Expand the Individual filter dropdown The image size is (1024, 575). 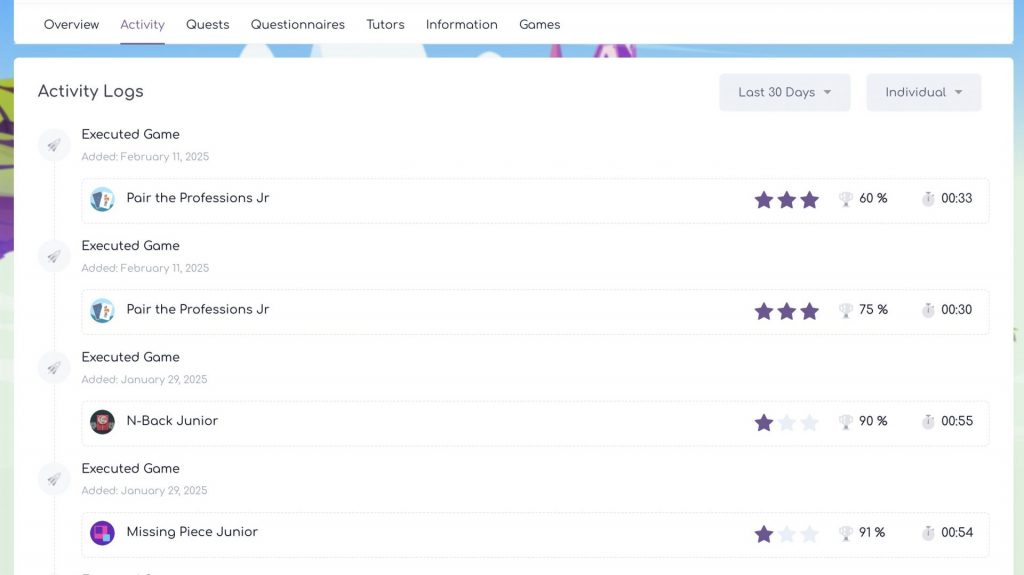tap(923, 92)
